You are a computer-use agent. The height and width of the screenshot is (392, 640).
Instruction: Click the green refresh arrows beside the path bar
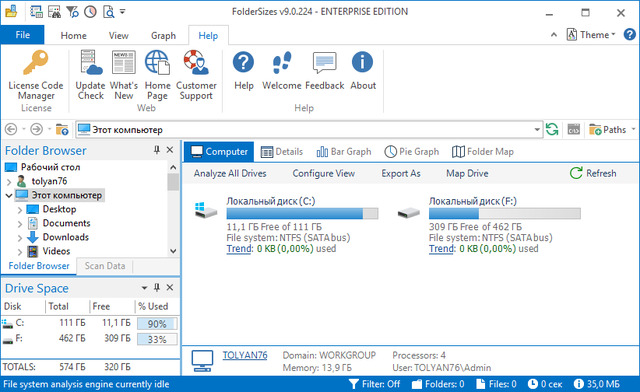point(552,130)
